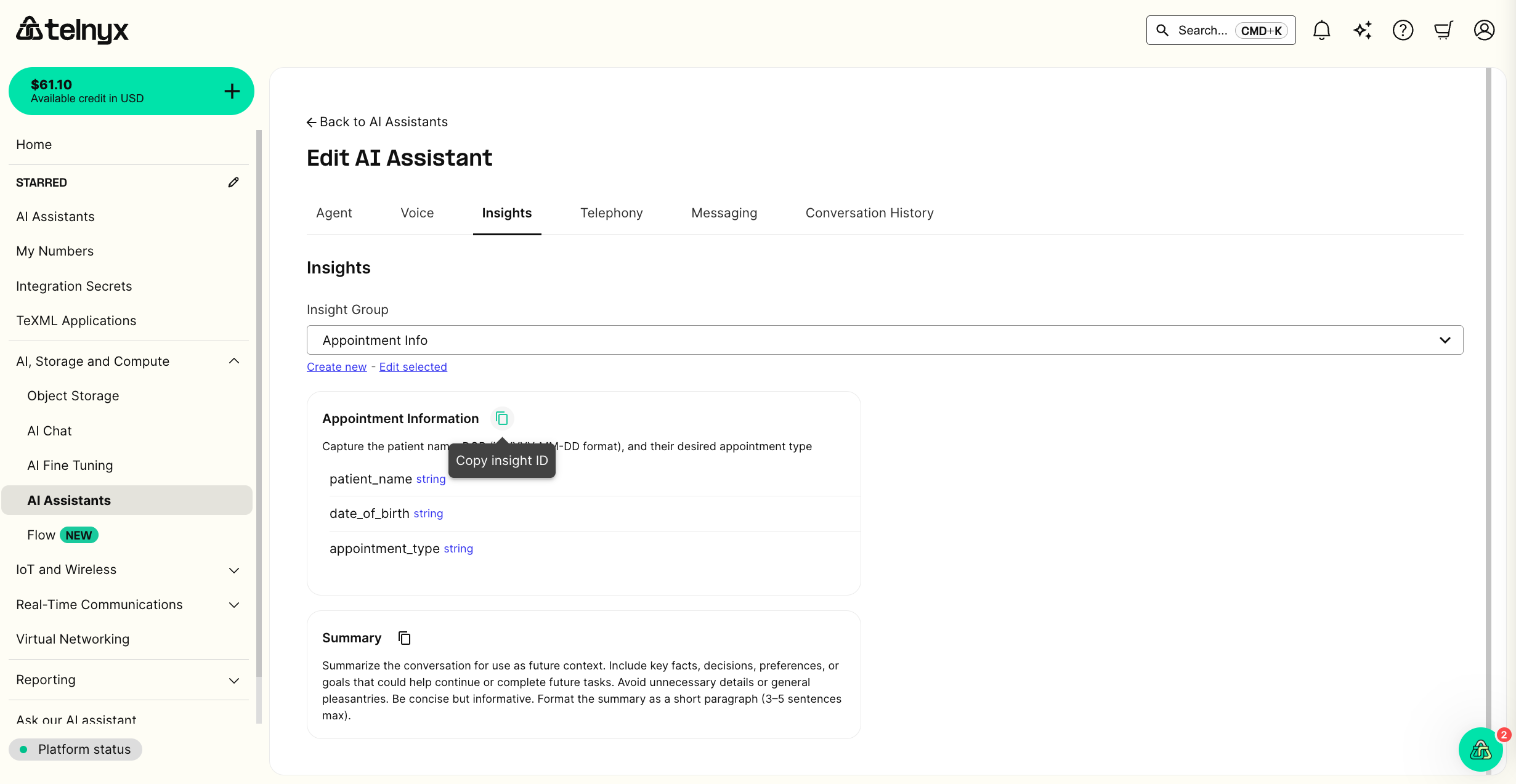Click the appointment_type field row

click(594, 549)
